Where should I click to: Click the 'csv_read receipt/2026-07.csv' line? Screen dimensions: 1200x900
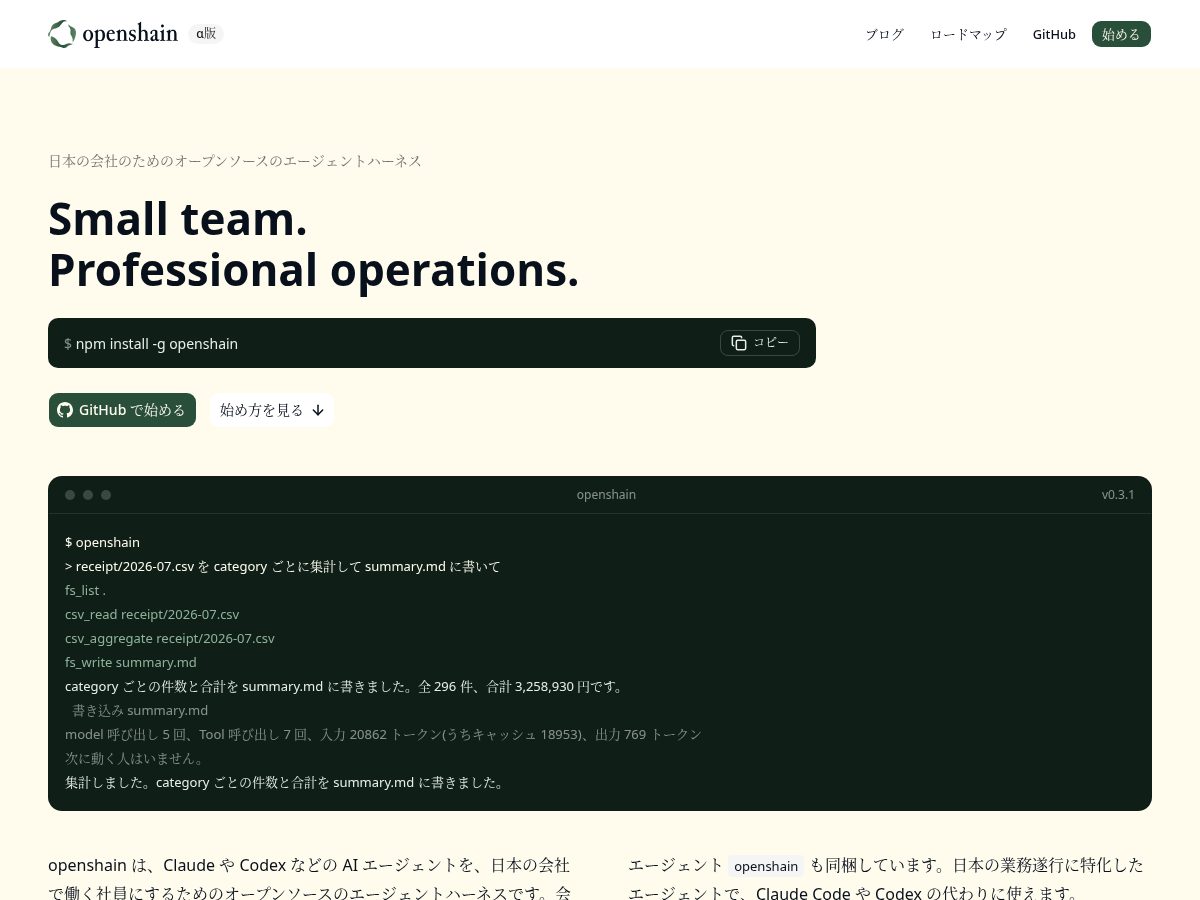[x=152, y=614]
